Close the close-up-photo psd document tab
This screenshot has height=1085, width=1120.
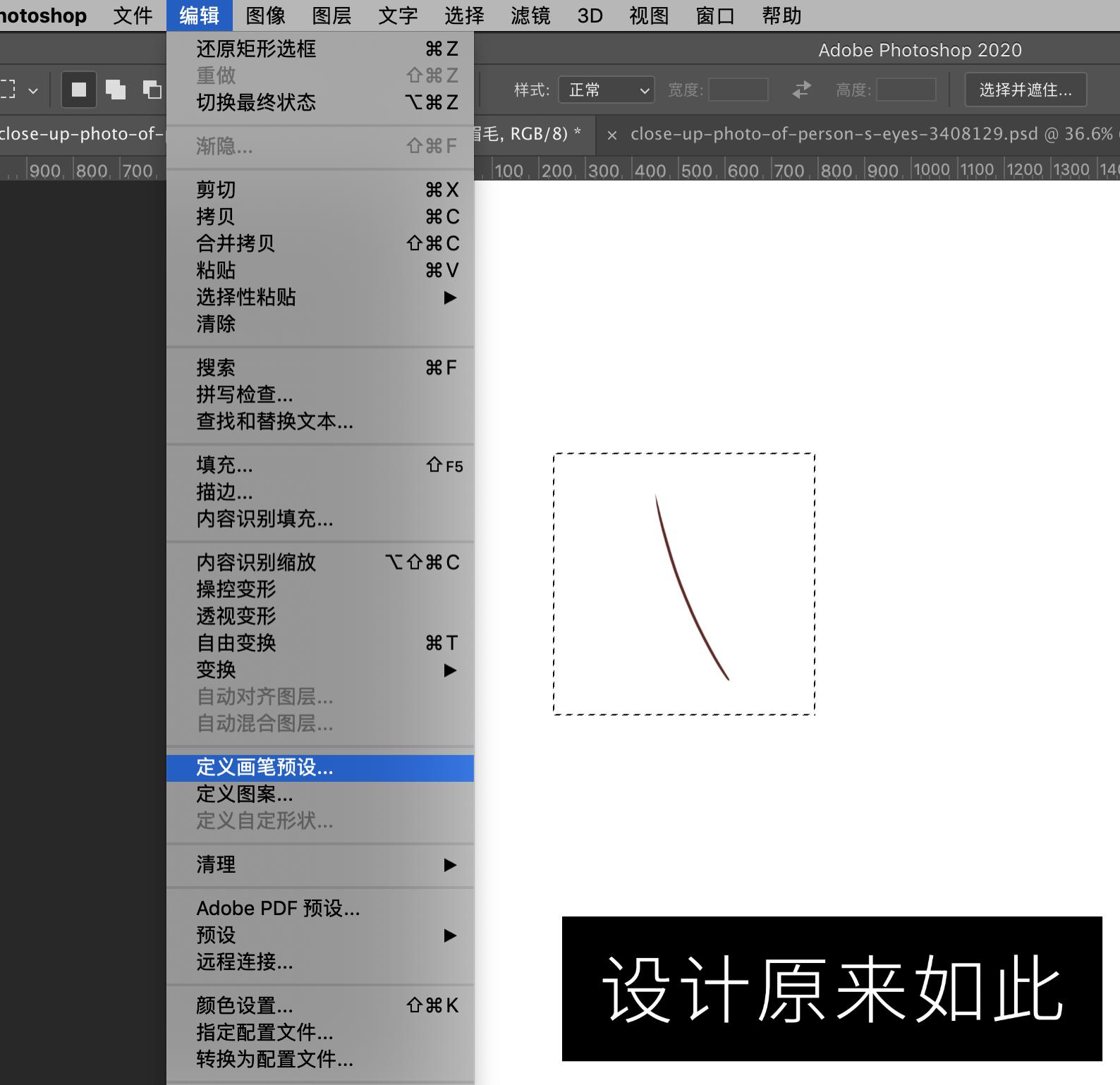coord(612,135)
